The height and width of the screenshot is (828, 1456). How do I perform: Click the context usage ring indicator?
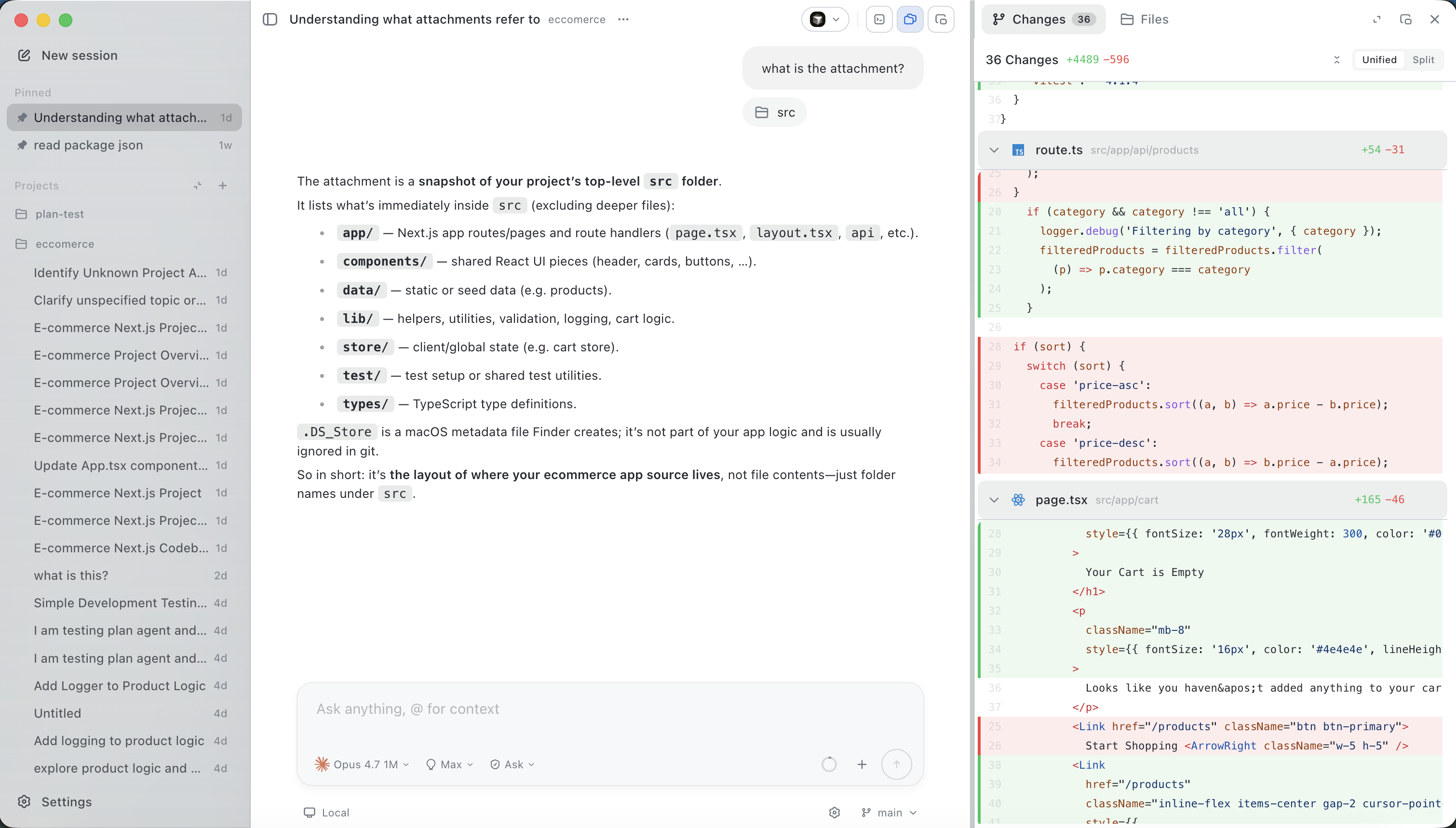coord(829,764)
